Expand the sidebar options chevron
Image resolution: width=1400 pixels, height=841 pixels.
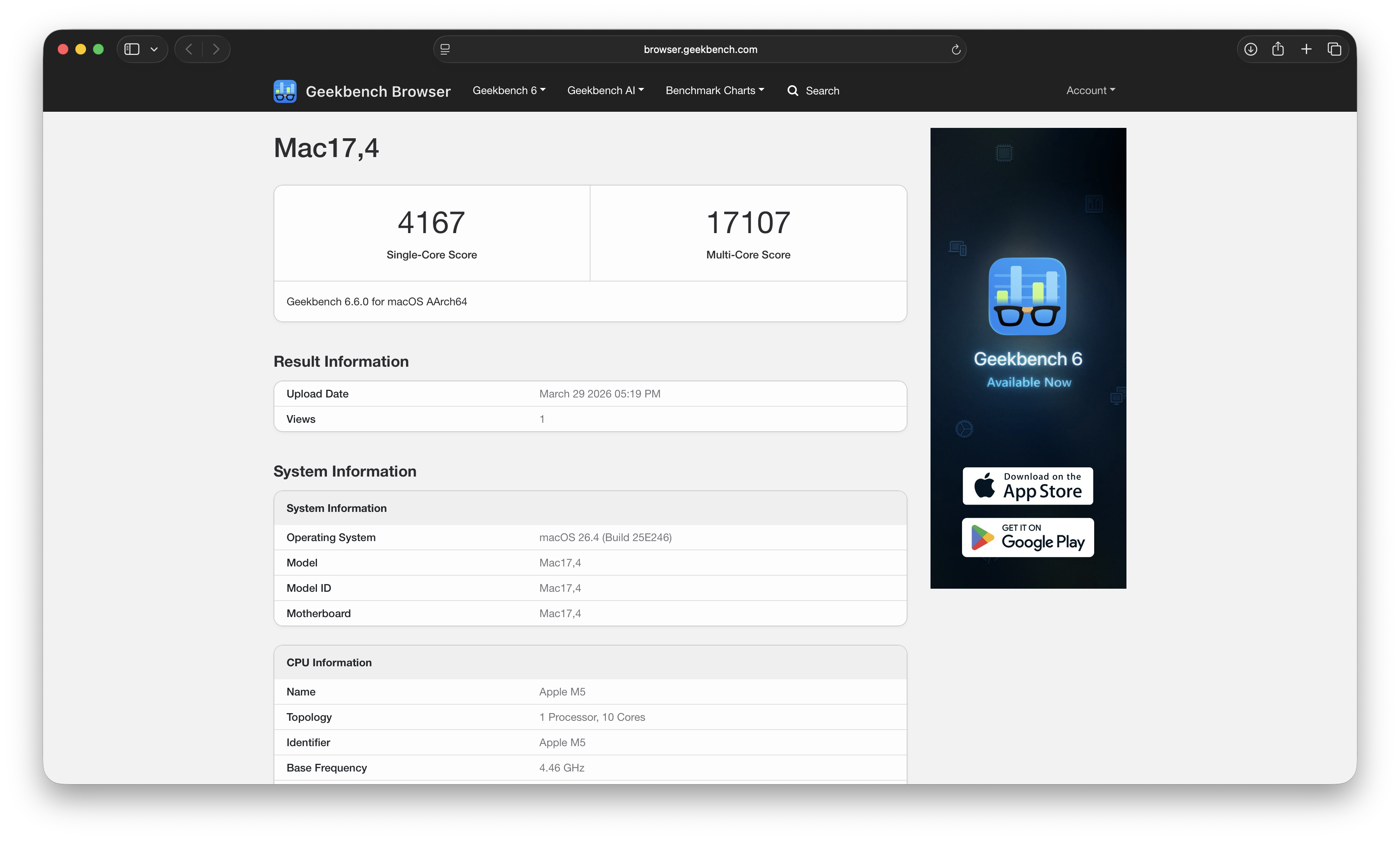[x=154, y=49]
